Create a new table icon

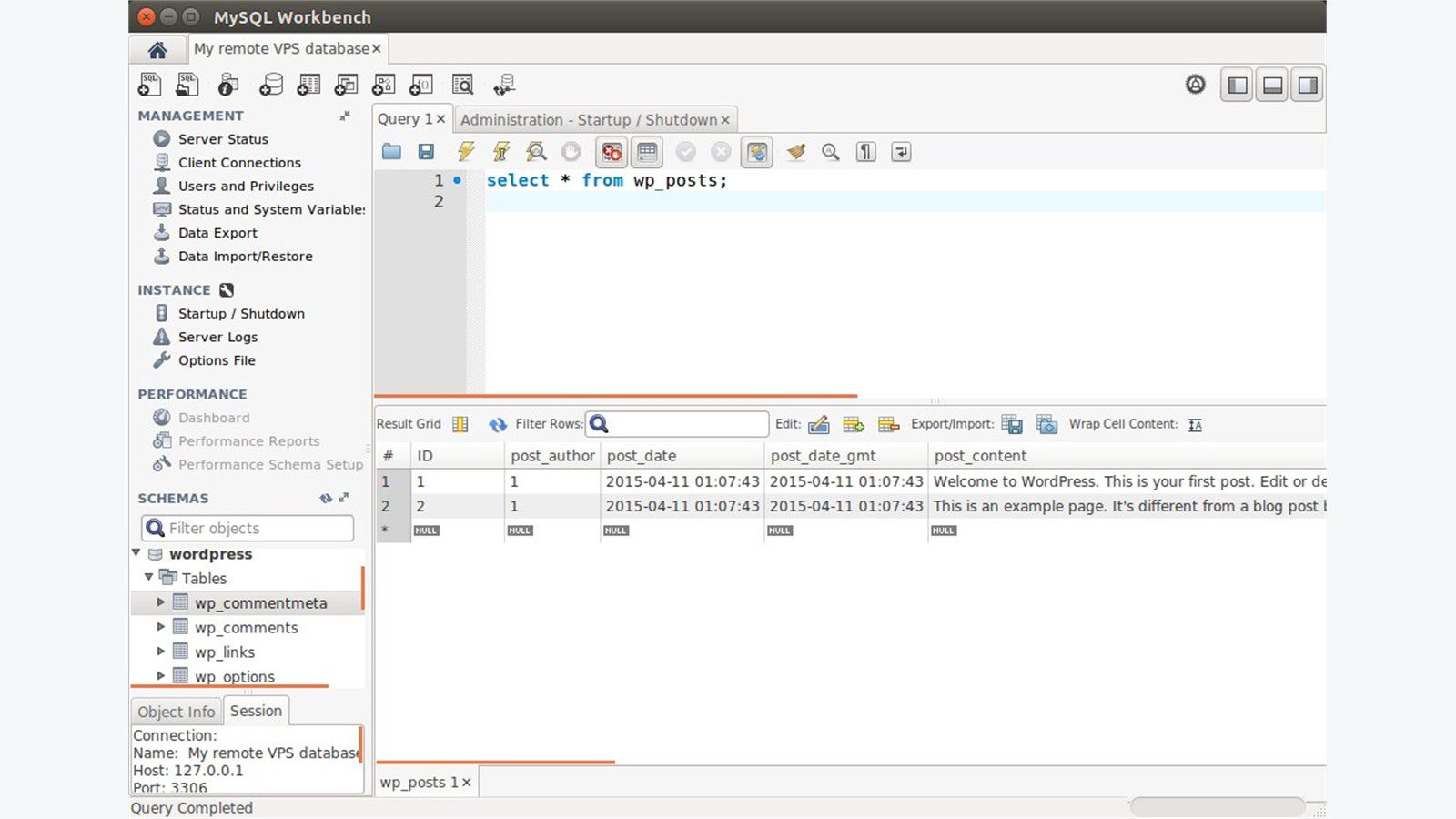(x=308, y=85)
